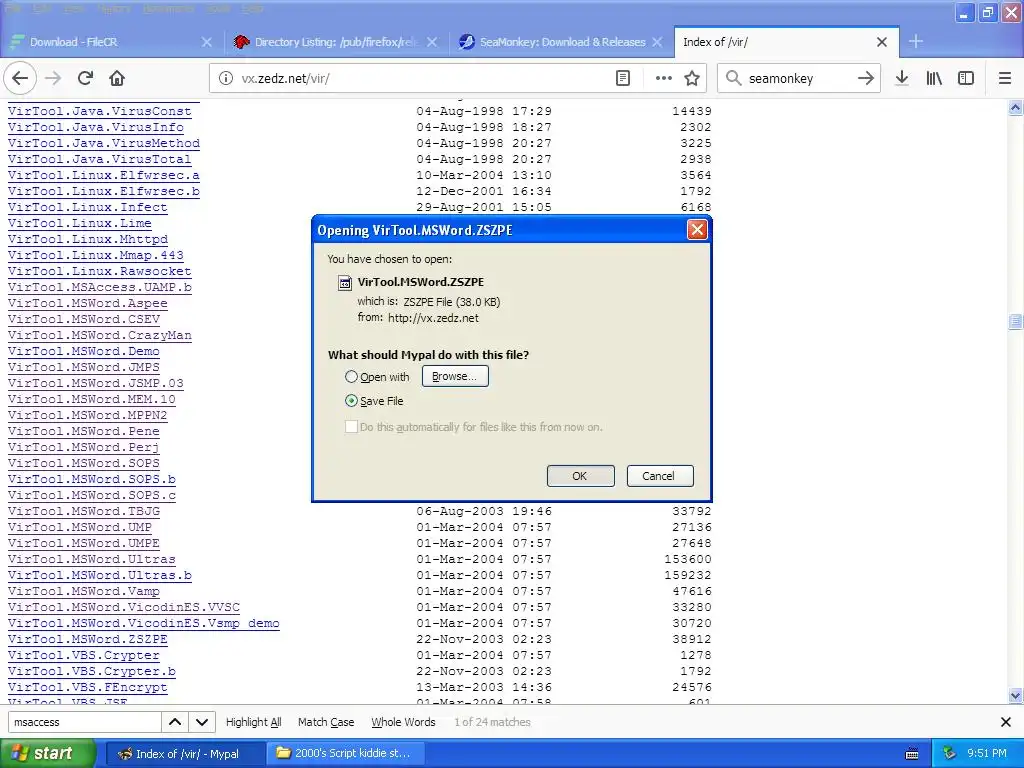Open the hamburger application menu
The height and width of the screenshot is (768, 1024).
1005,78
